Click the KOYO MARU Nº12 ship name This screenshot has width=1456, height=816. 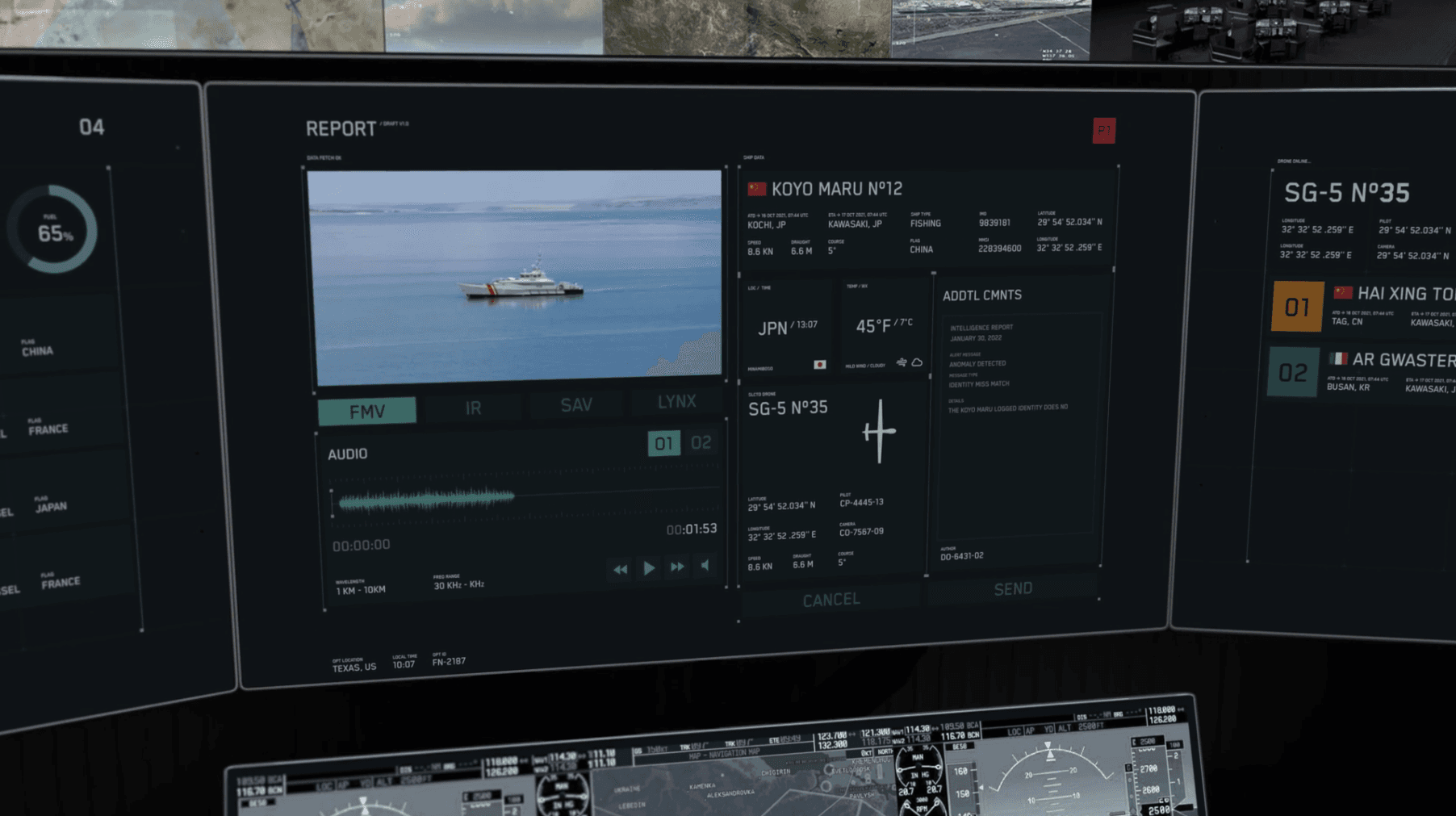836,189
